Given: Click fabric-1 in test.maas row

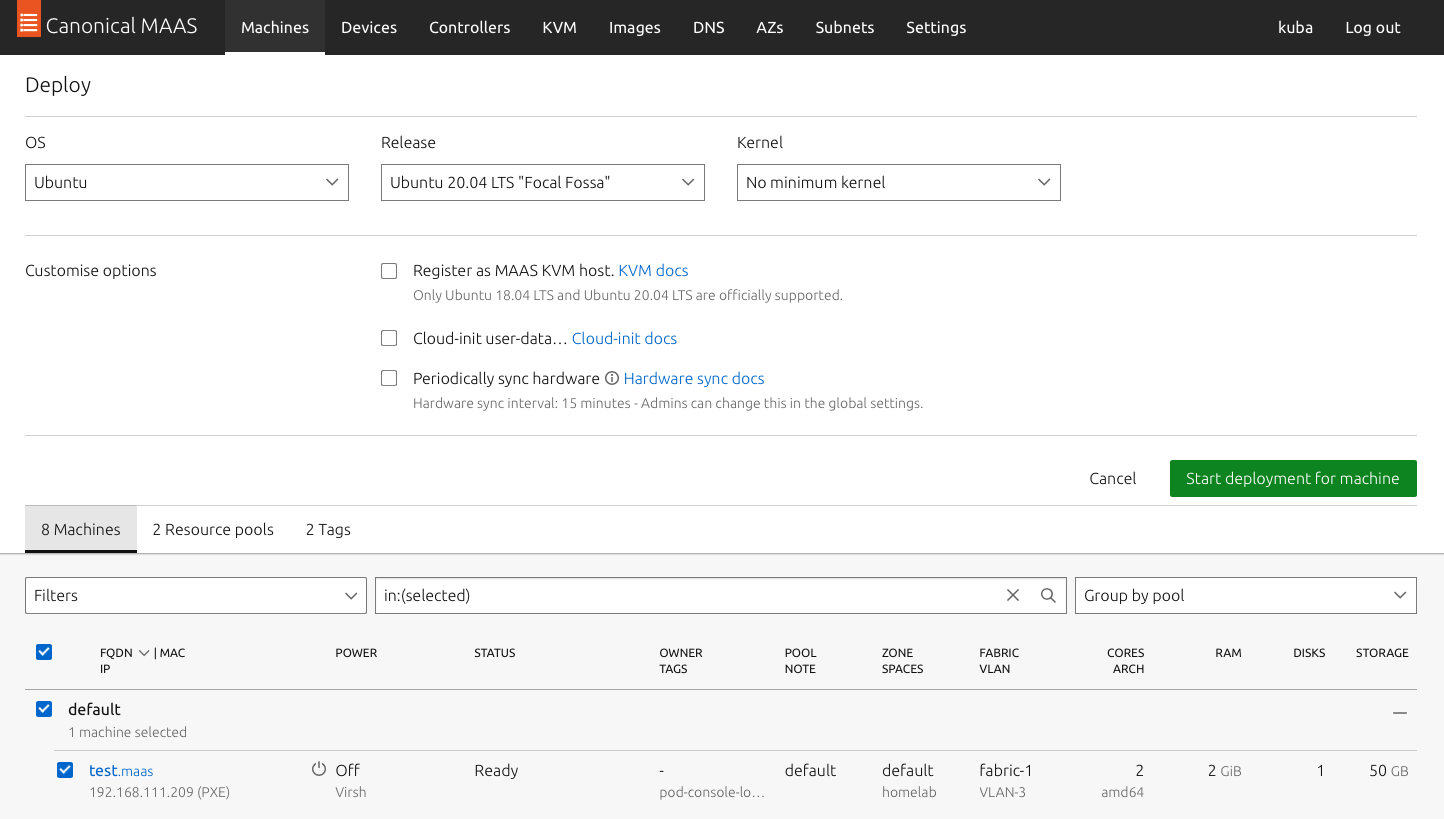Looking at the screenshot, I should click(x=1006, y=770).
